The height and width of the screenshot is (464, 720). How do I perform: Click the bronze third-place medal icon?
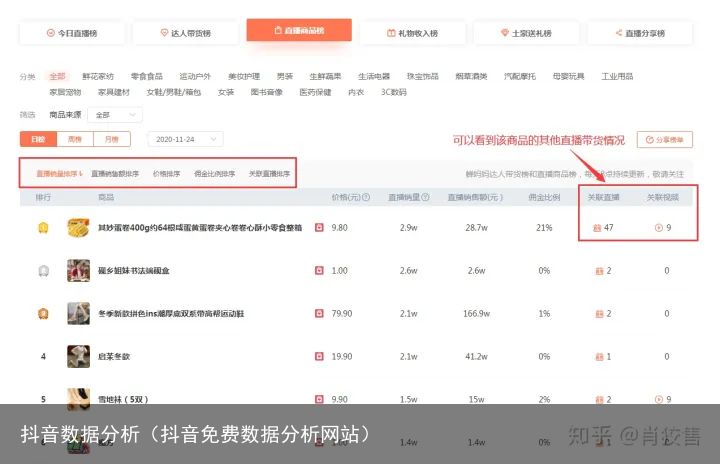coord(43,314)
